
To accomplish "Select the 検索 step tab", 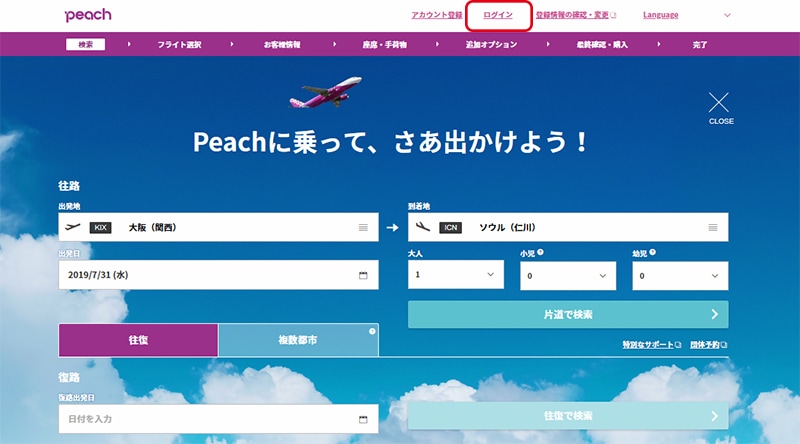I will 85,44.
